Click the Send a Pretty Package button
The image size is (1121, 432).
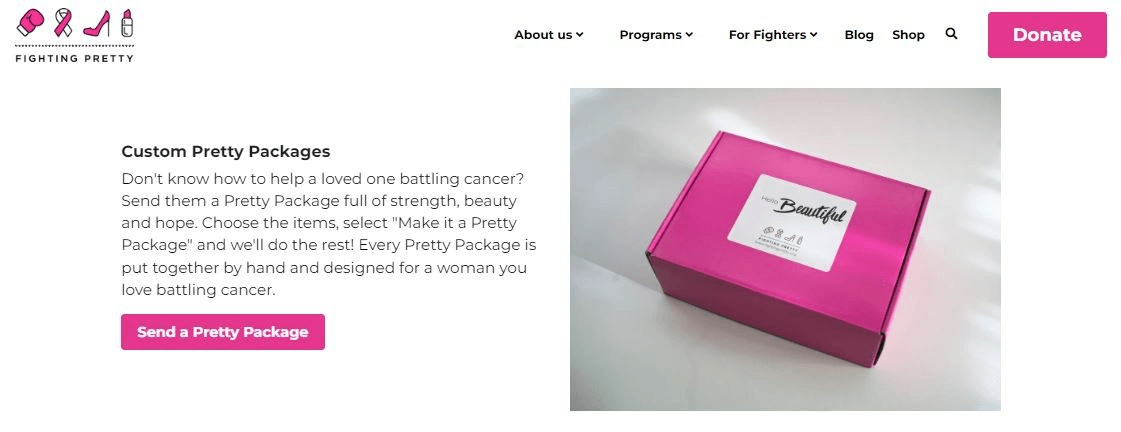223,332
